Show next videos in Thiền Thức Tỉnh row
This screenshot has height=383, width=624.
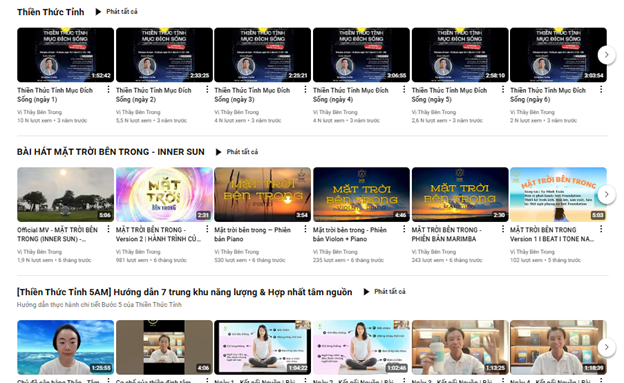pyautogui.click(x=606, y=55)
